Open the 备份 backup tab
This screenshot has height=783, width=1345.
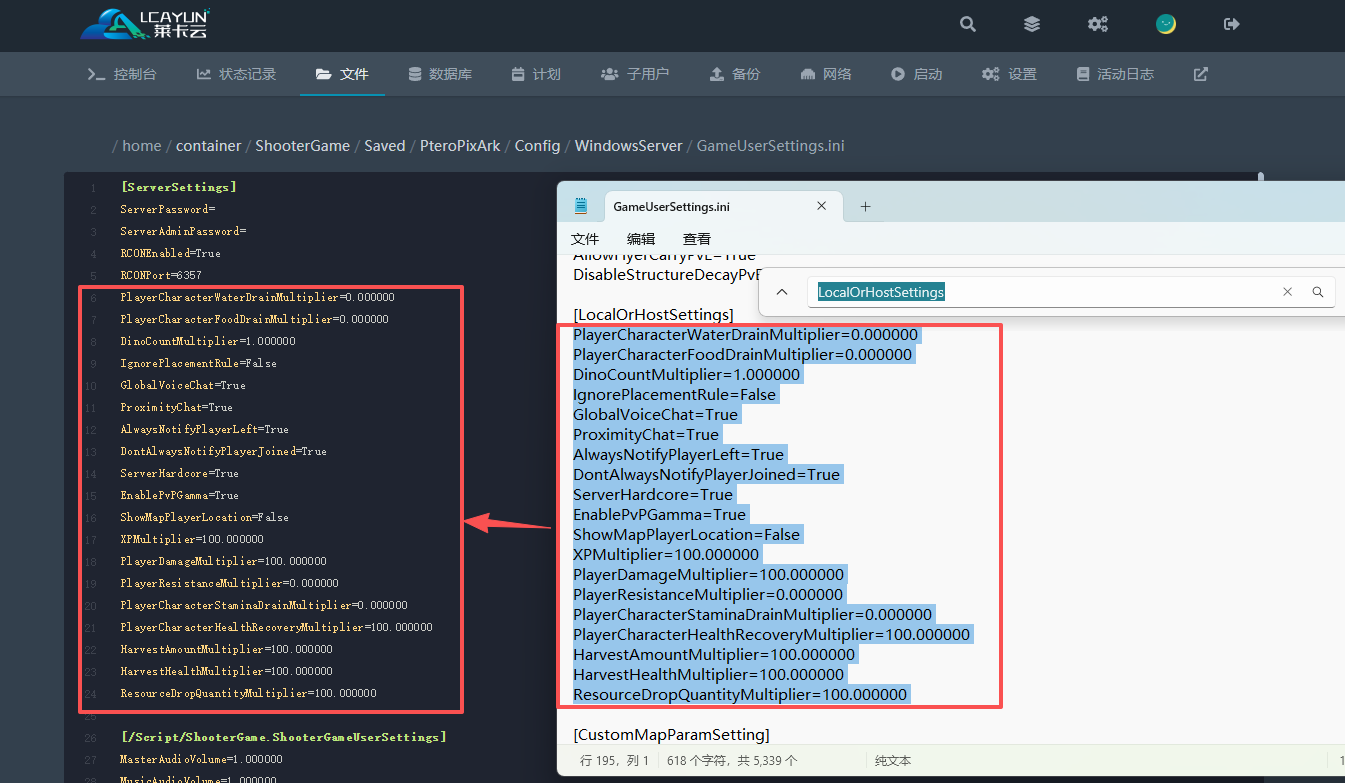pos(735,74)
